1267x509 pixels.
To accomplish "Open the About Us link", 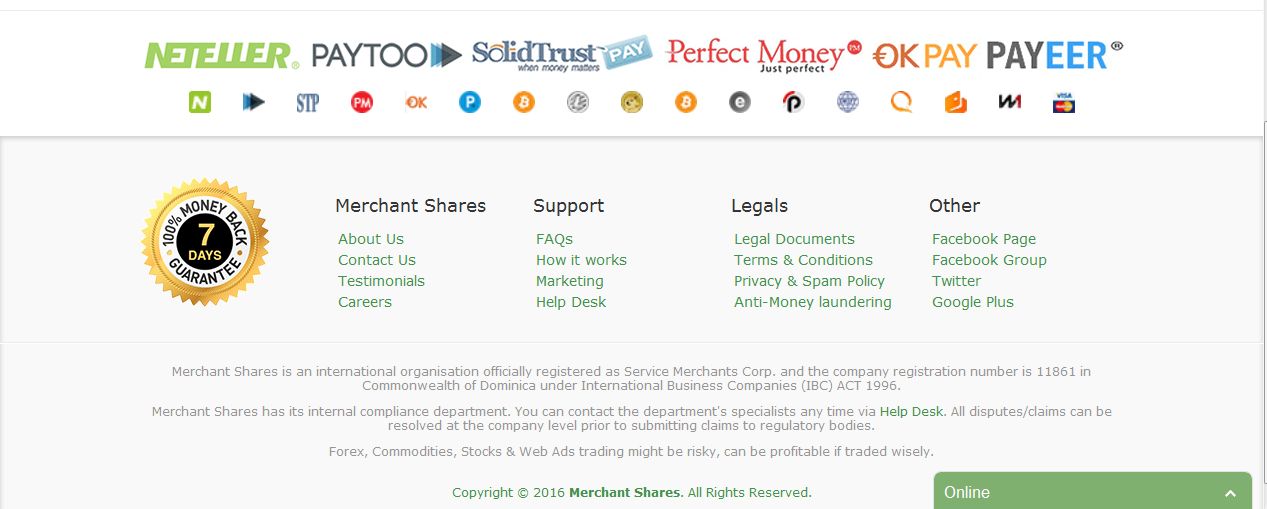I will tap(371, 239).
